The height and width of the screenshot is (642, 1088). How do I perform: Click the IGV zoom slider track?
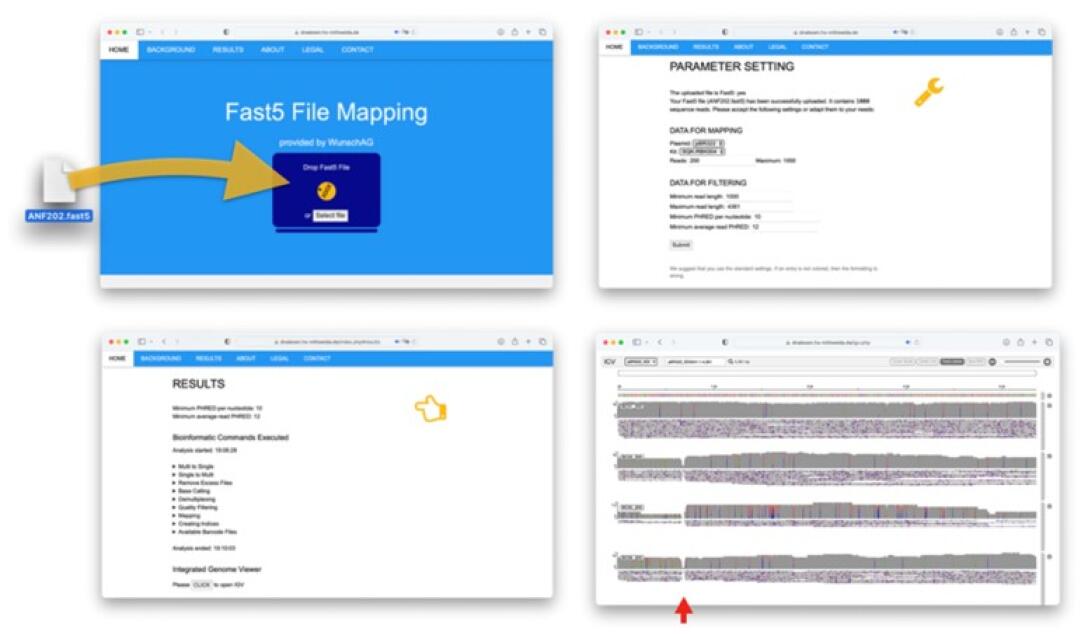[1021, 362]
